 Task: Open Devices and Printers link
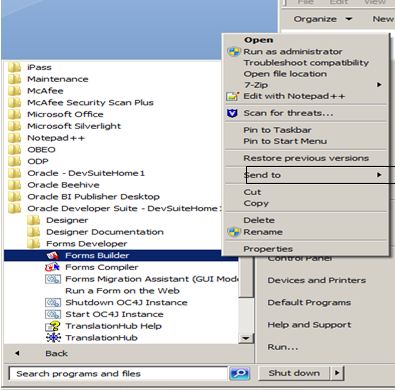(x=317, y=280)
